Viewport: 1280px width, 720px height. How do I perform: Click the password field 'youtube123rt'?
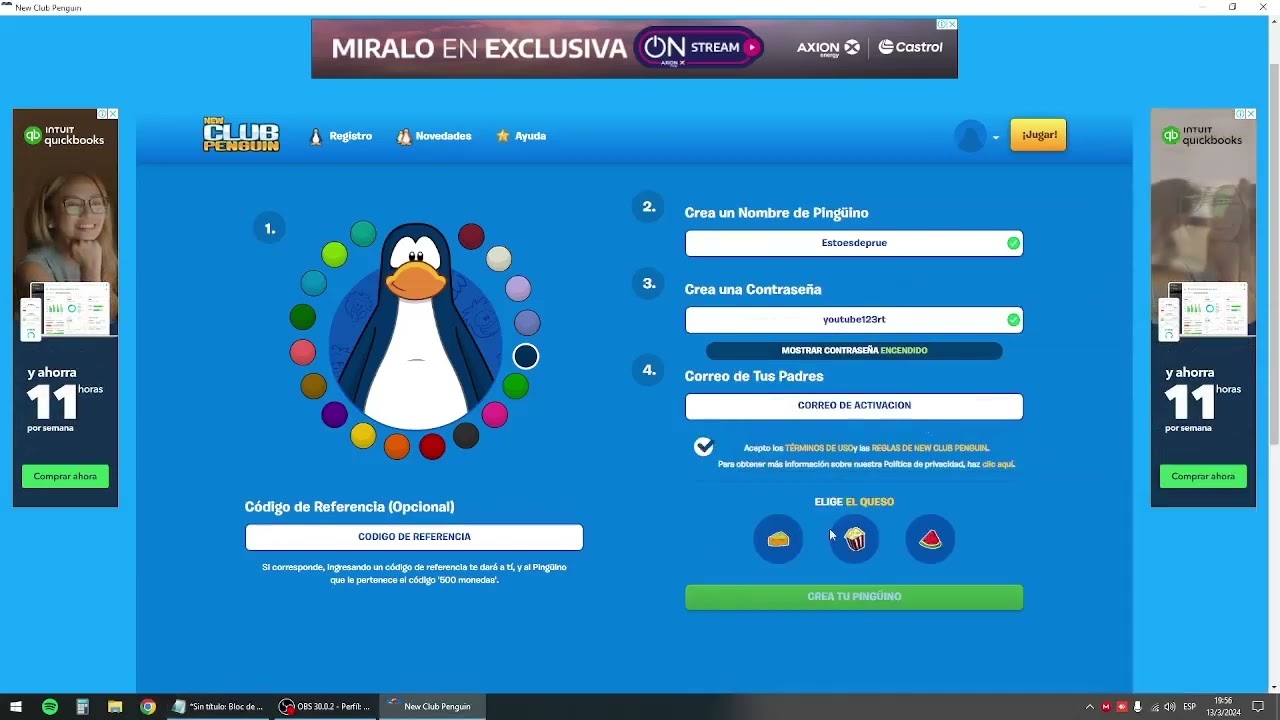pyautogui.click(x=854, y=320)
